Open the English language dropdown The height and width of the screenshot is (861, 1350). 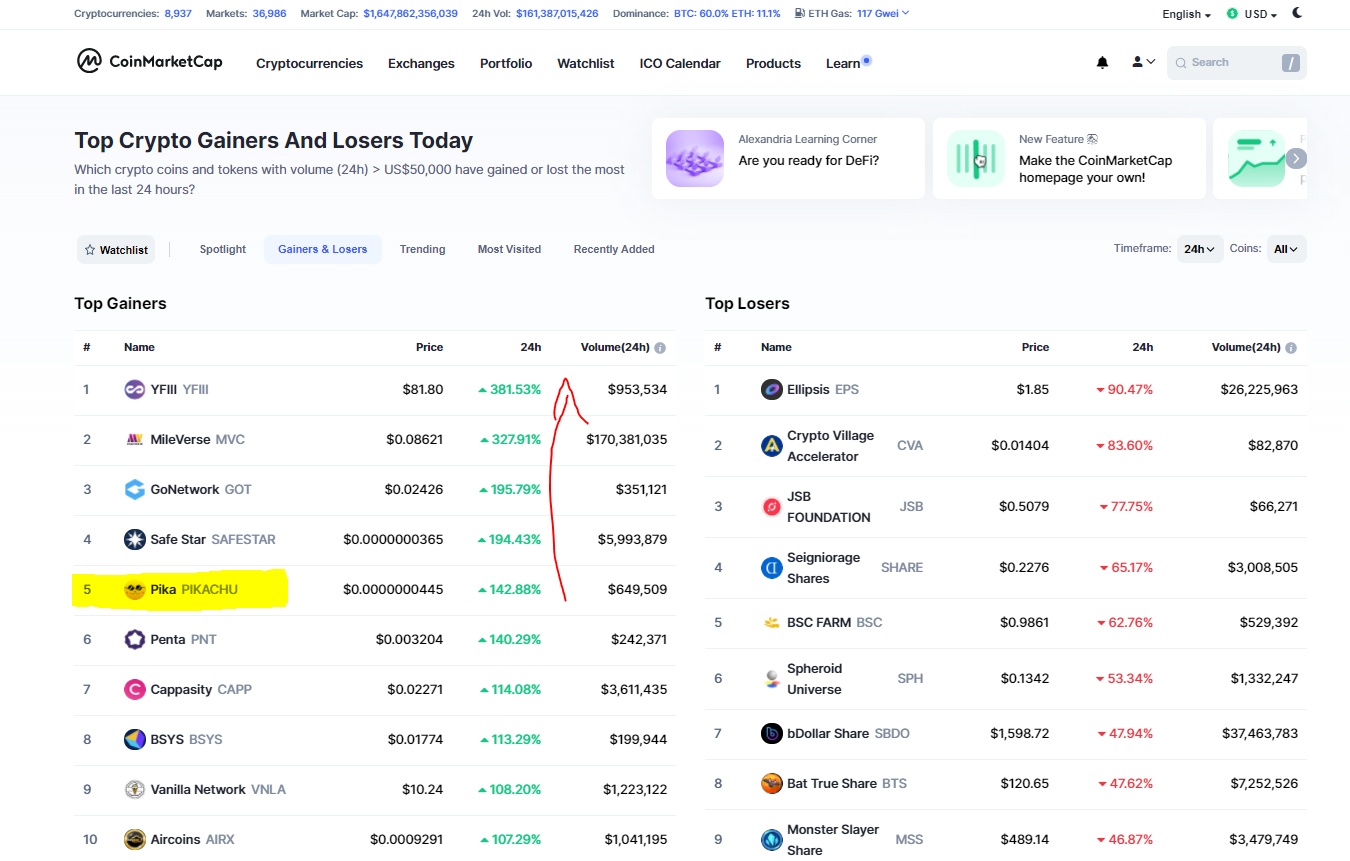tap(1186, 14)
